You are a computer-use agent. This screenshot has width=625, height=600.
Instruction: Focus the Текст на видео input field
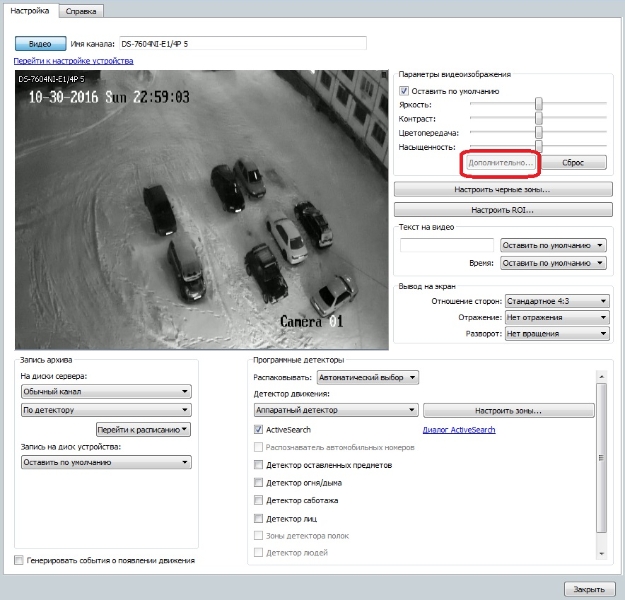(447, 245)
